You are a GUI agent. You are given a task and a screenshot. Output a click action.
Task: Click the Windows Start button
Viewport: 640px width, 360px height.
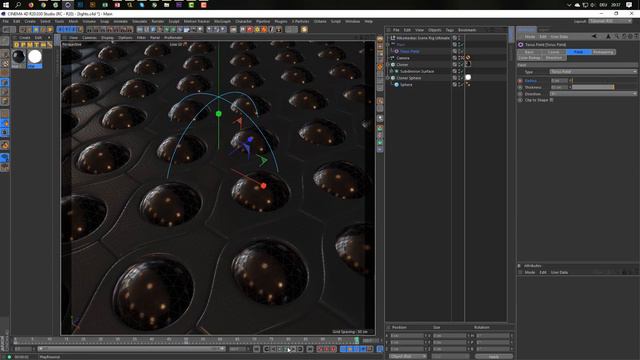[6, 5]
